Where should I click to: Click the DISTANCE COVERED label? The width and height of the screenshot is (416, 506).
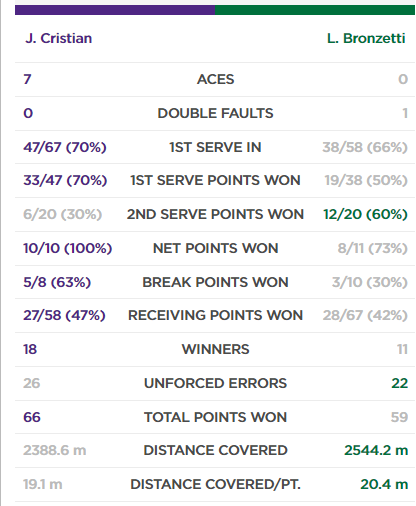pos(215,450)
